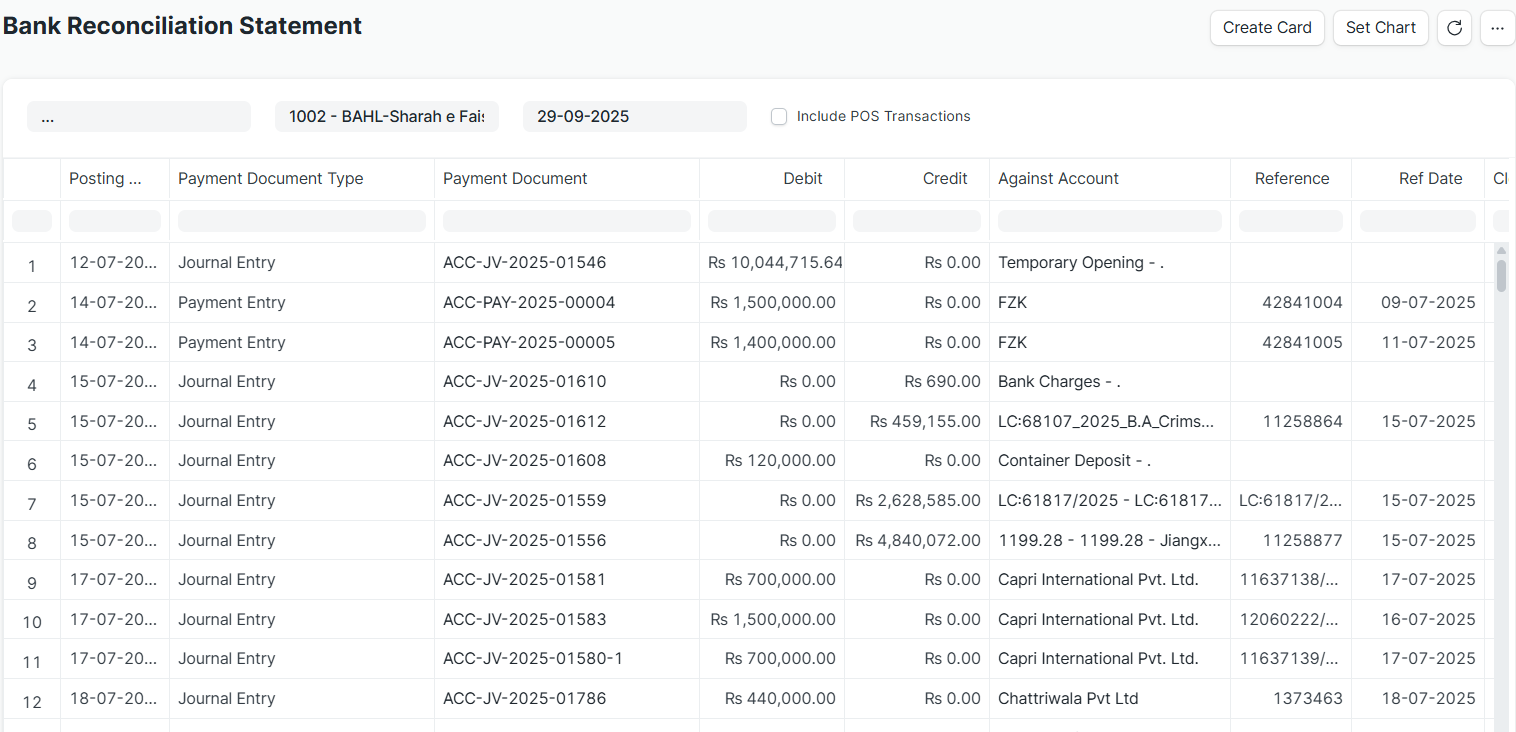
Task: Click row number 12 cell
Action: [x=32, y=701]
